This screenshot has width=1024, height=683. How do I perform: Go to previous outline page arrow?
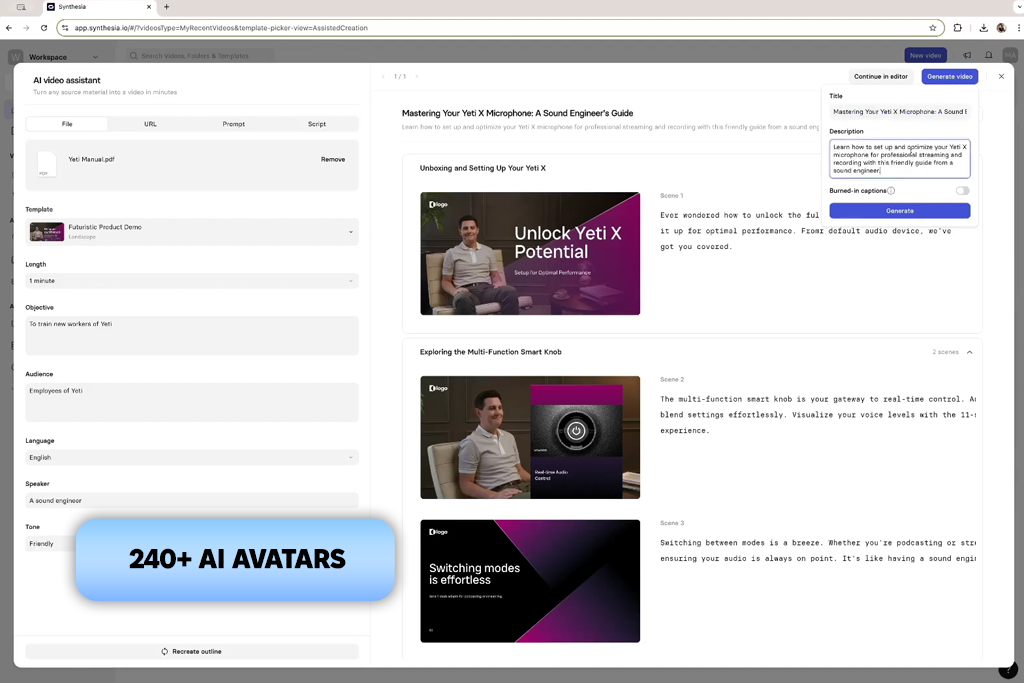[383, 76]
